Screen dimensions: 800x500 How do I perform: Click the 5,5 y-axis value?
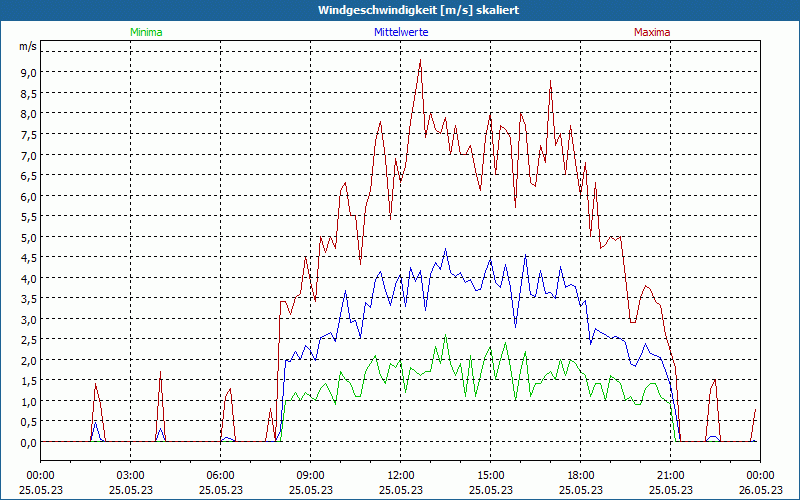tap(29, 217)
